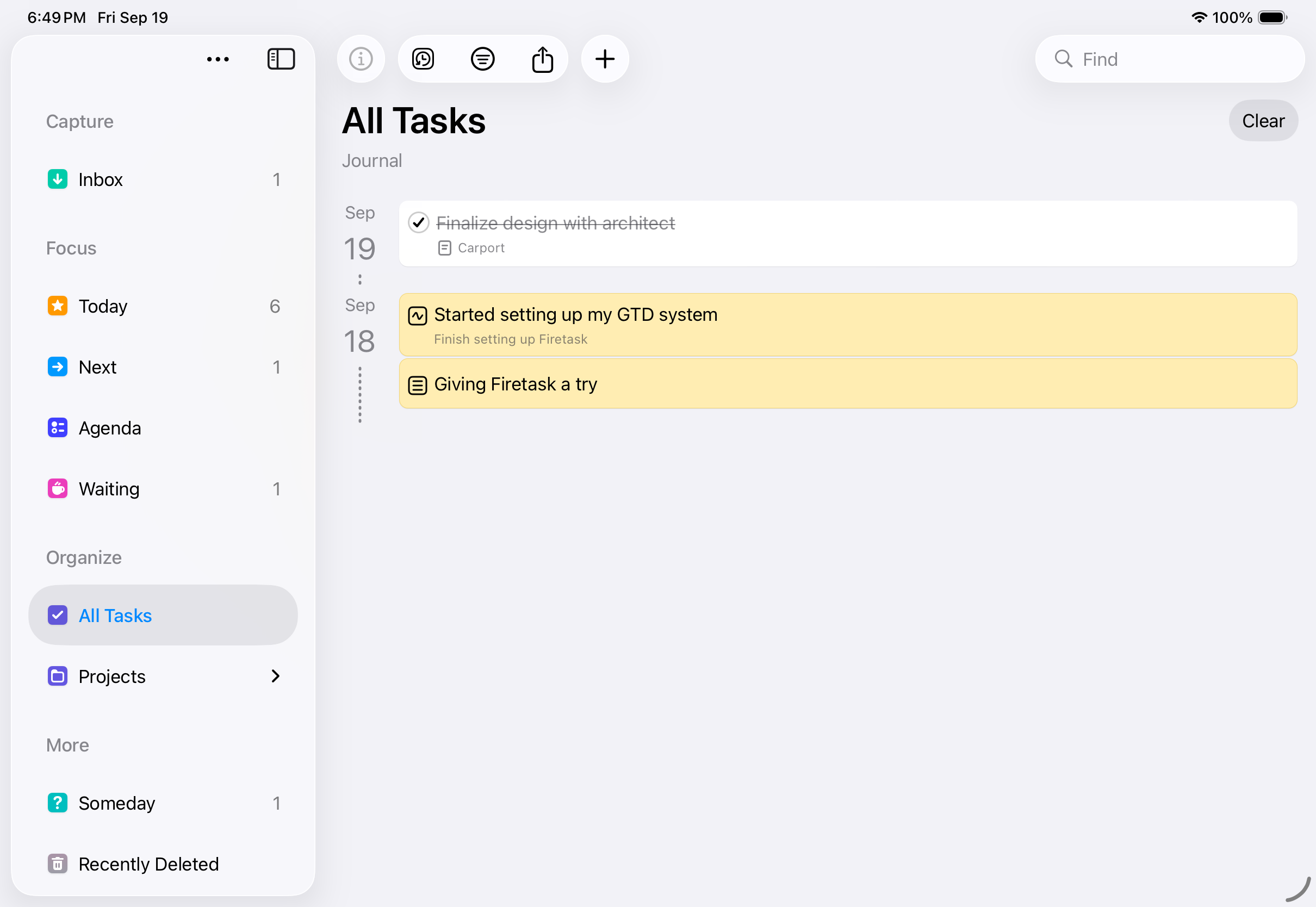Uncheck Finalize design with architect task

419,223
